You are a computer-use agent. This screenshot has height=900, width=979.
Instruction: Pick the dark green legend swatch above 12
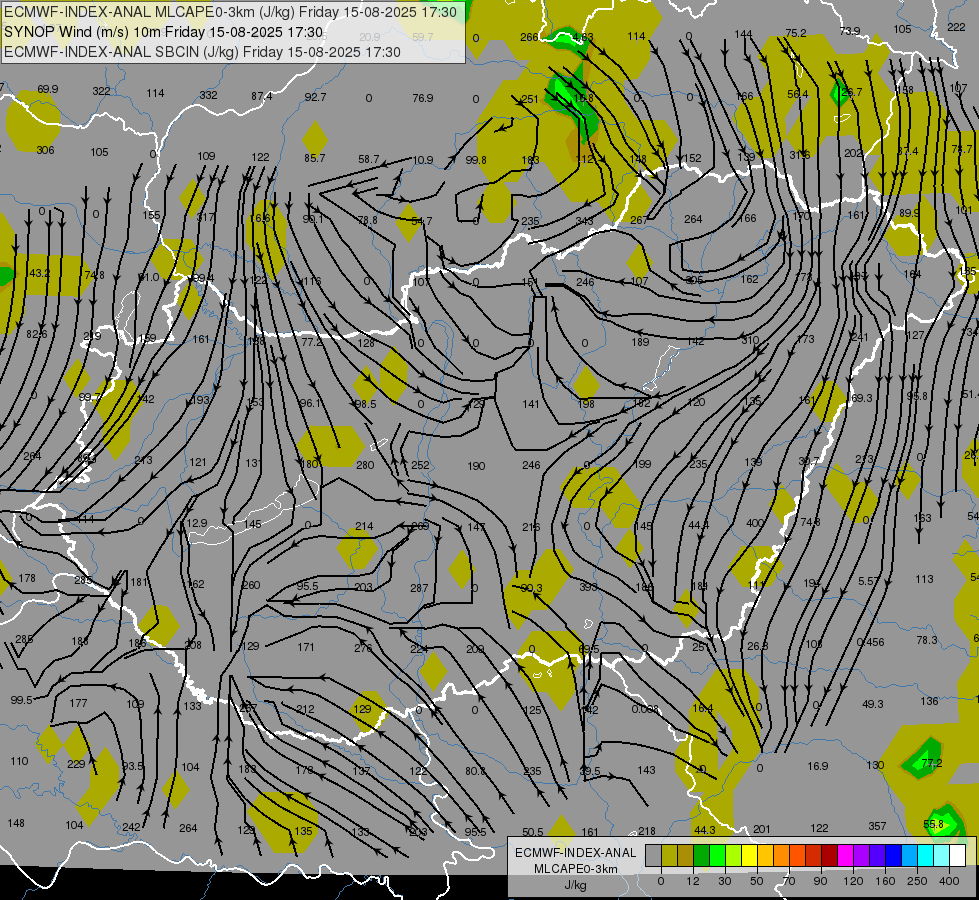tap(701, 856)
